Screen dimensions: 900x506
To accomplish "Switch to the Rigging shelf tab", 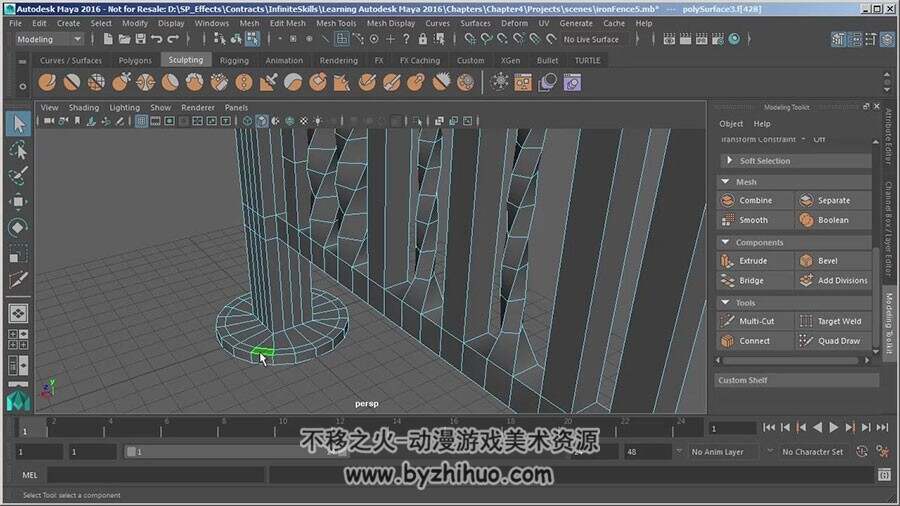I will 234,60.
